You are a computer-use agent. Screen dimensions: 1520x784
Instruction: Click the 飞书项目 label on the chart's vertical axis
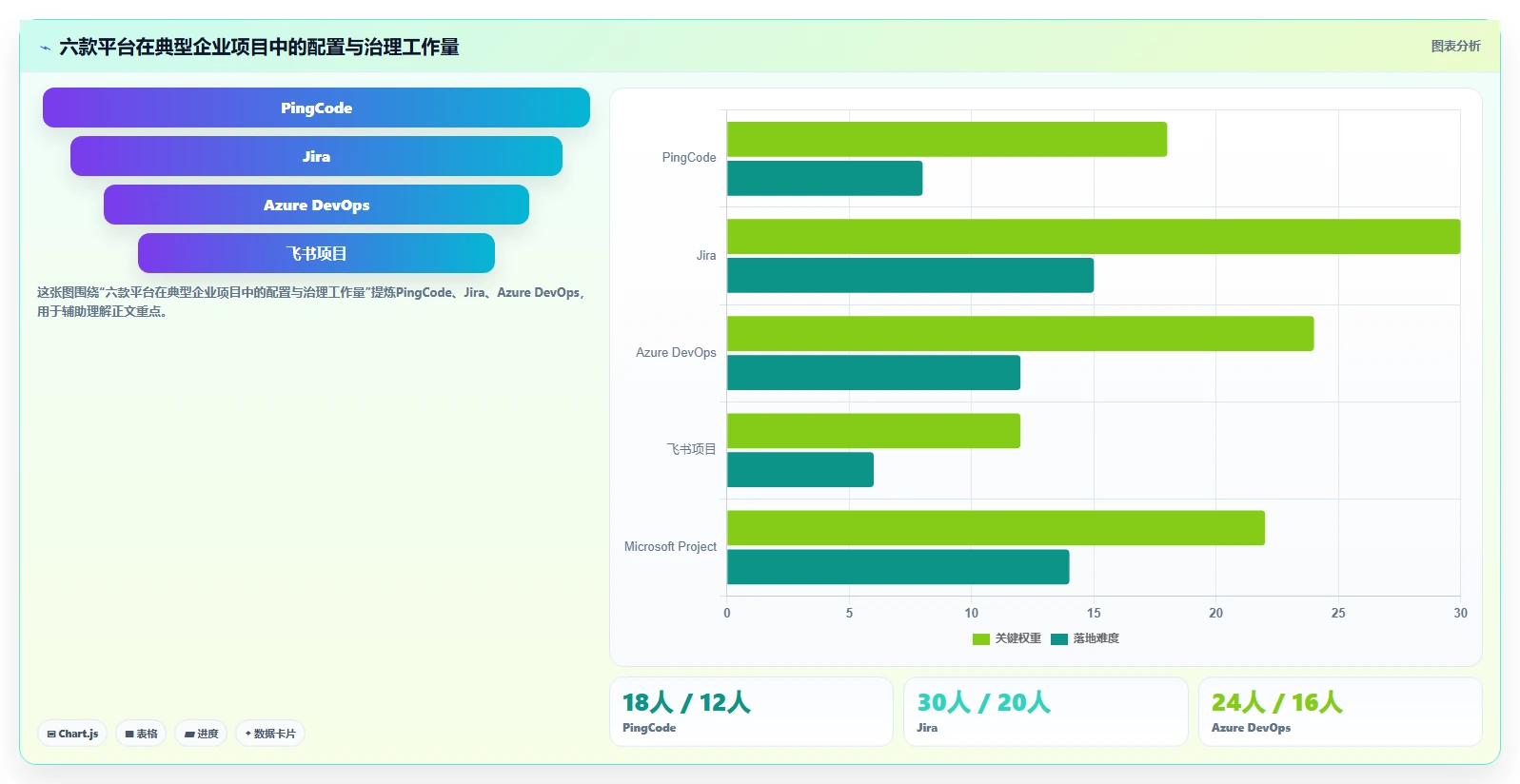tap(691, 449)
